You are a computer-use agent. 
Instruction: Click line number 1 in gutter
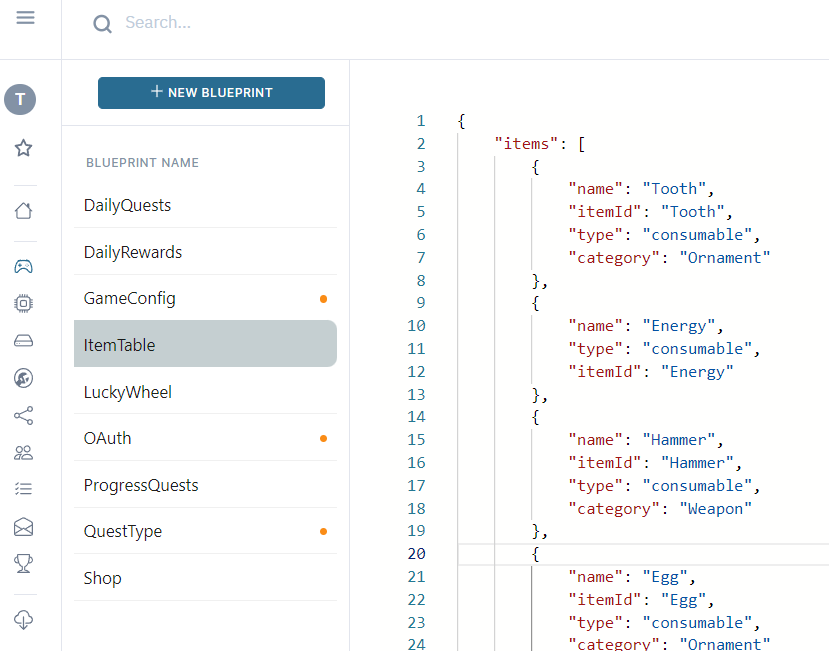tap(421, 121)
